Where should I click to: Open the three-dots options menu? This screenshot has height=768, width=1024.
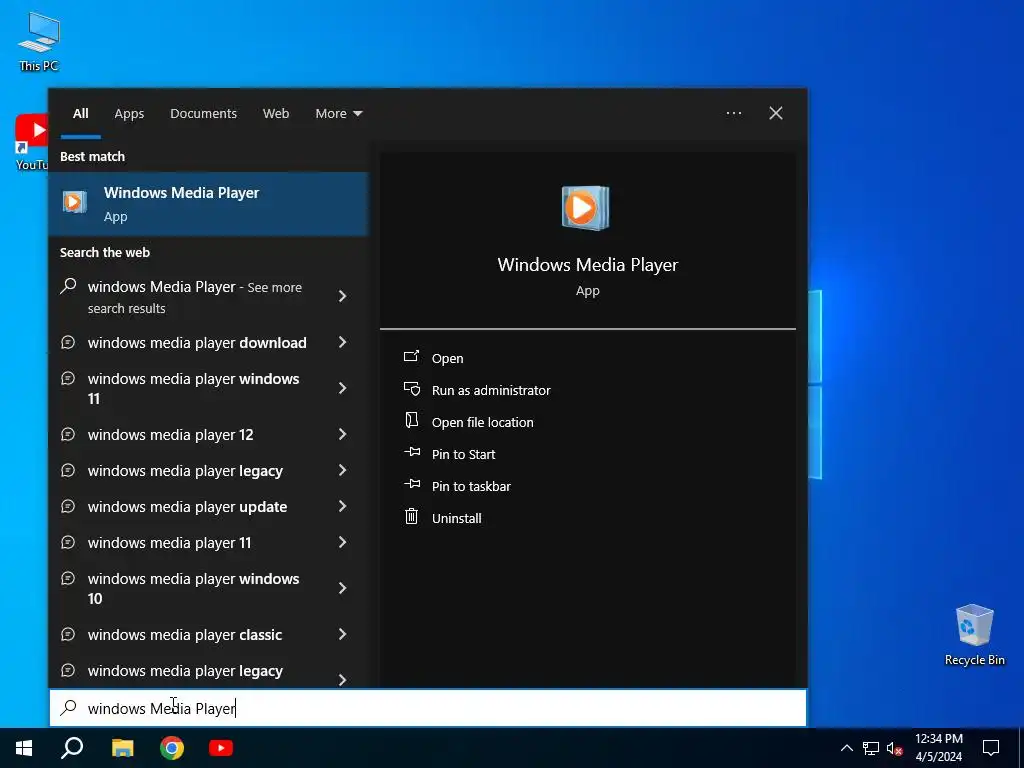734,113
